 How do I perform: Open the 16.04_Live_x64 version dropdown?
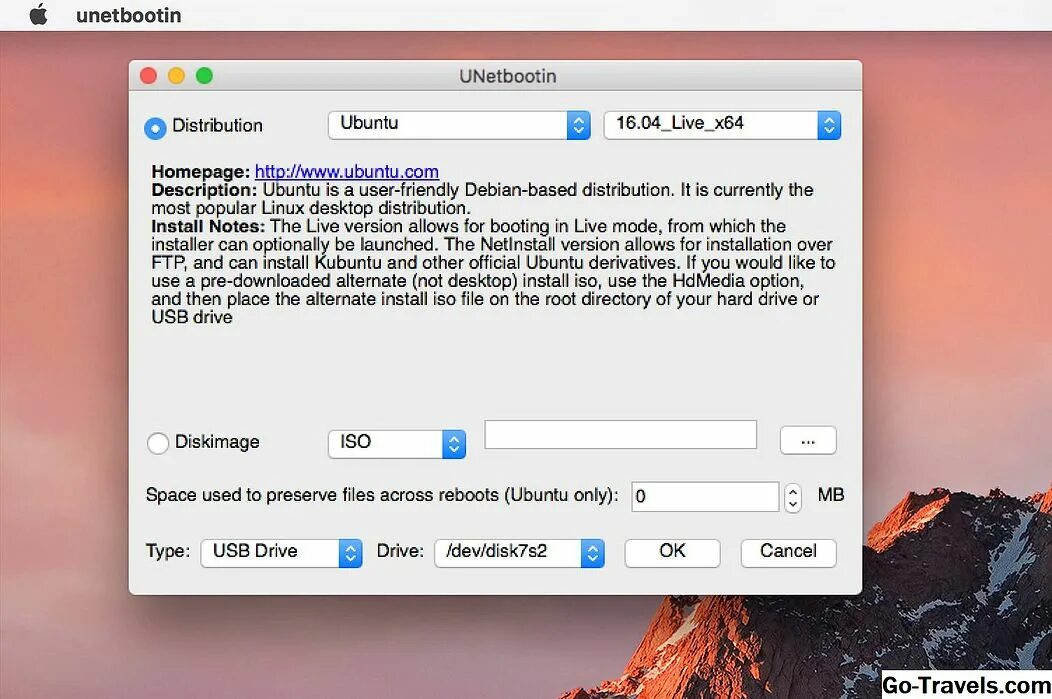click(722, 125)
